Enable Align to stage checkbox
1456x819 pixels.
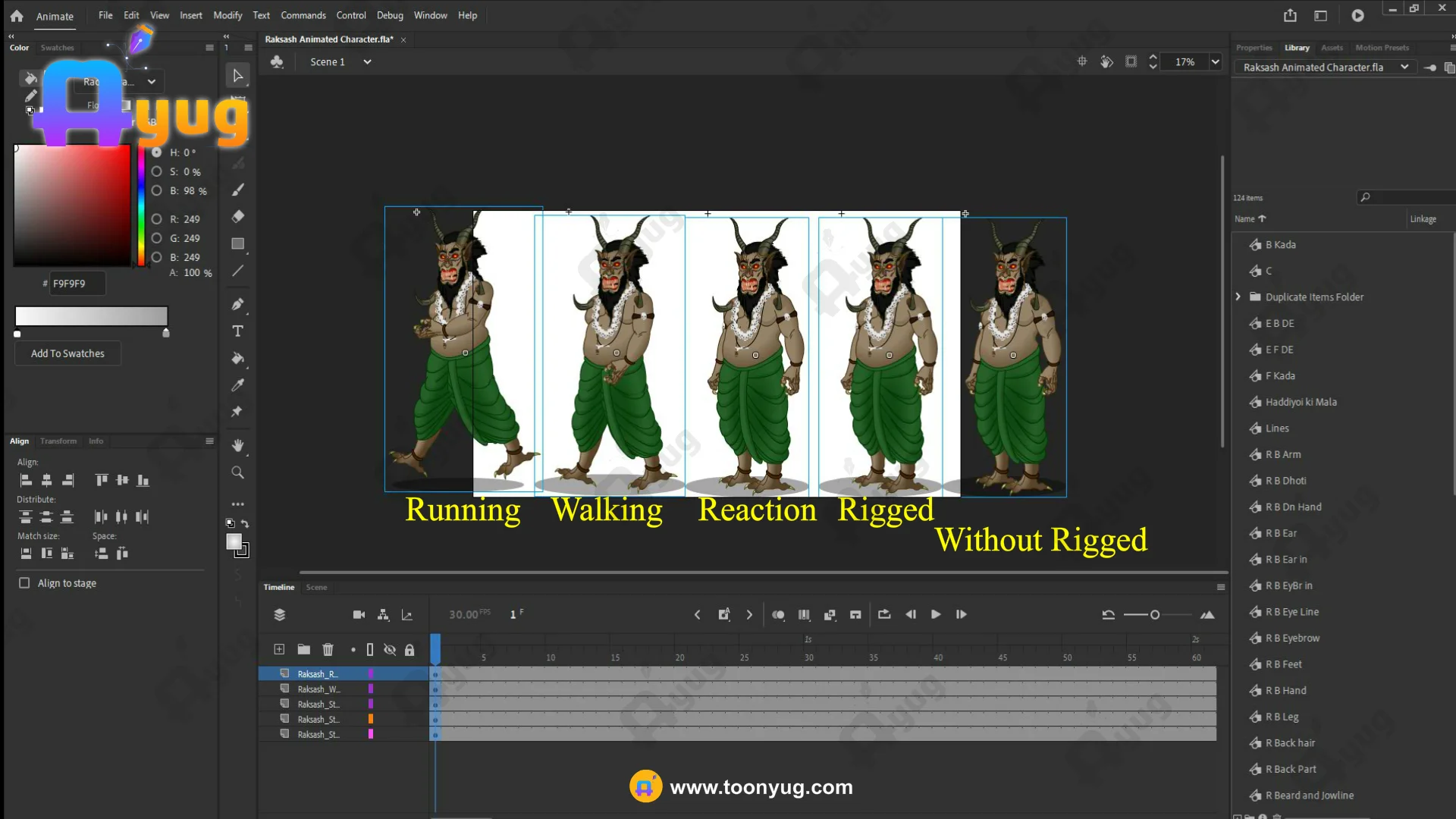tap(24, 583)
